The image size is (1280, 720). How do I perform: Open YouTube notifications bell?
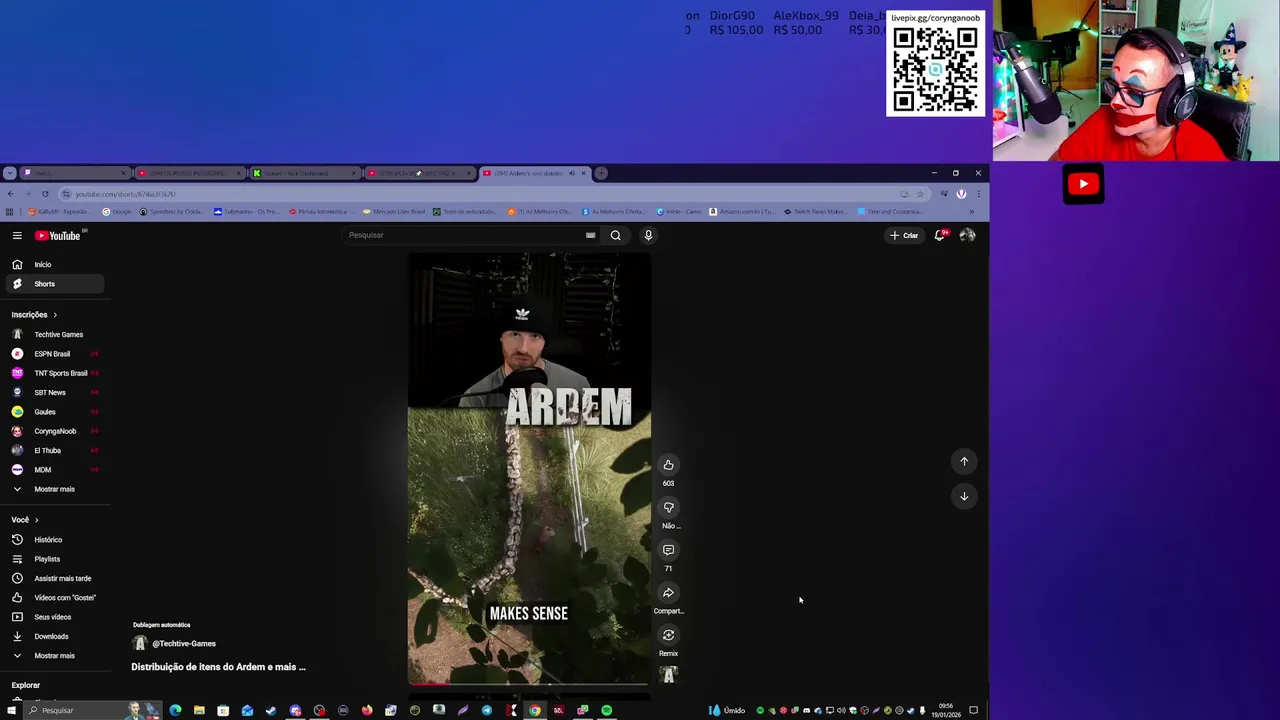pyautogui.click(x=939, y=235)
